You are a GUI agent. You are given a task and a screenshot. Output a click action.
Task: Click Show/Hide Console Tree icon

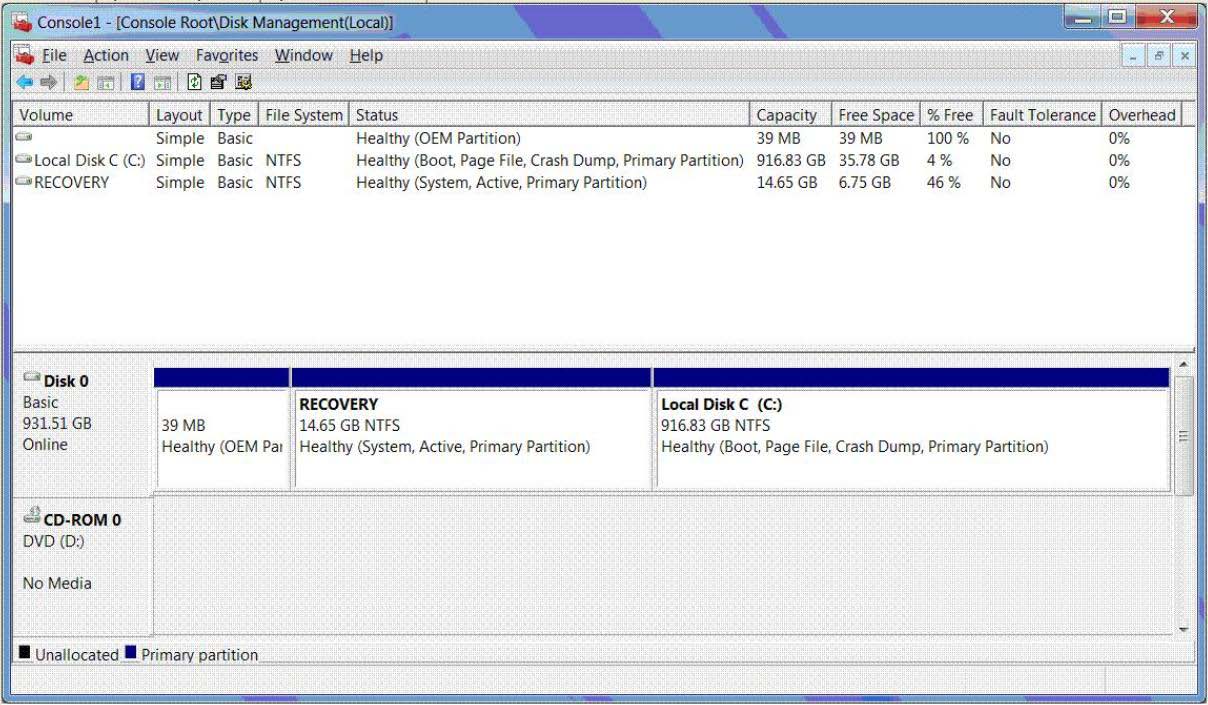click(105, 82)
